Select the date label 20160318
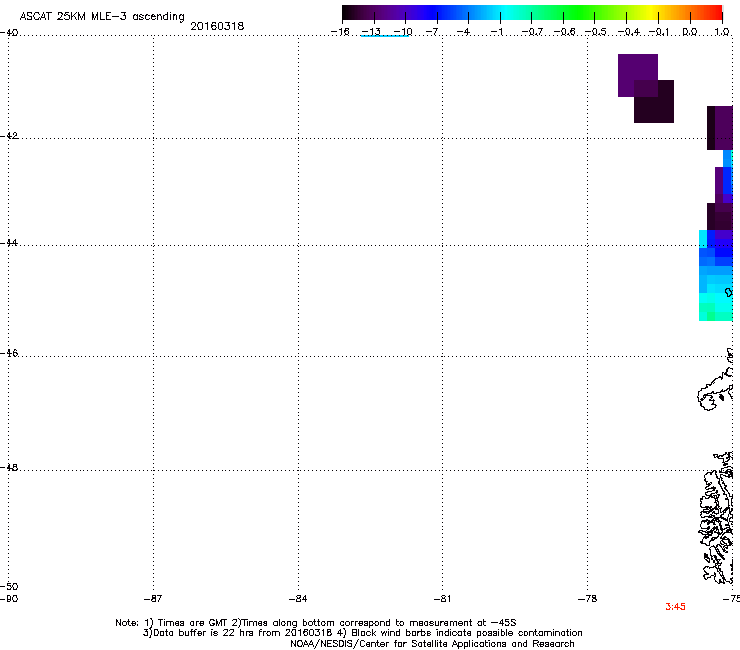 (217, 26)
